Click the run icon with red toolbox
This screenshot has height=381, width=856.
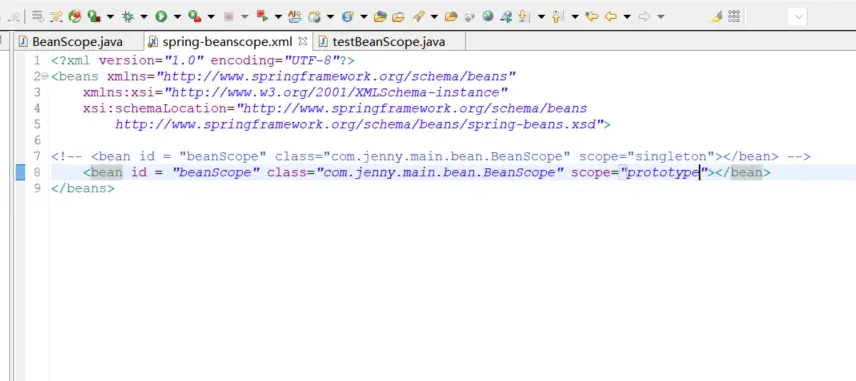(194, 16)
